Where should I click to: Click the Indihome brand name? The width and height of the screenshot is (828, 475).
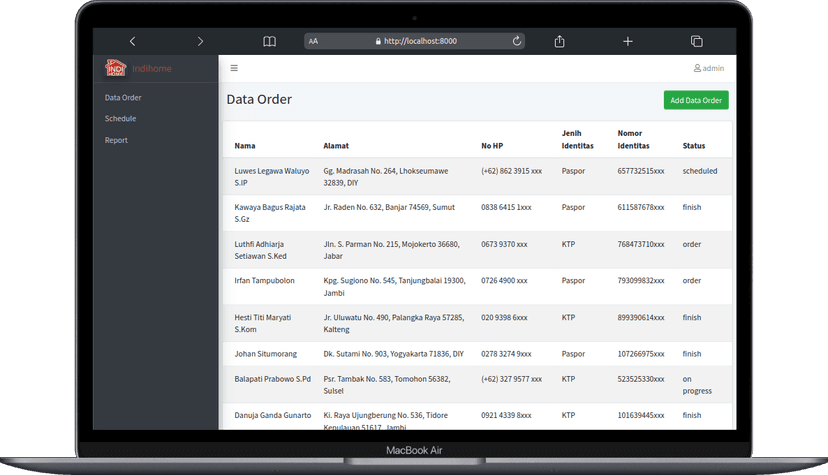pos(152,69)
